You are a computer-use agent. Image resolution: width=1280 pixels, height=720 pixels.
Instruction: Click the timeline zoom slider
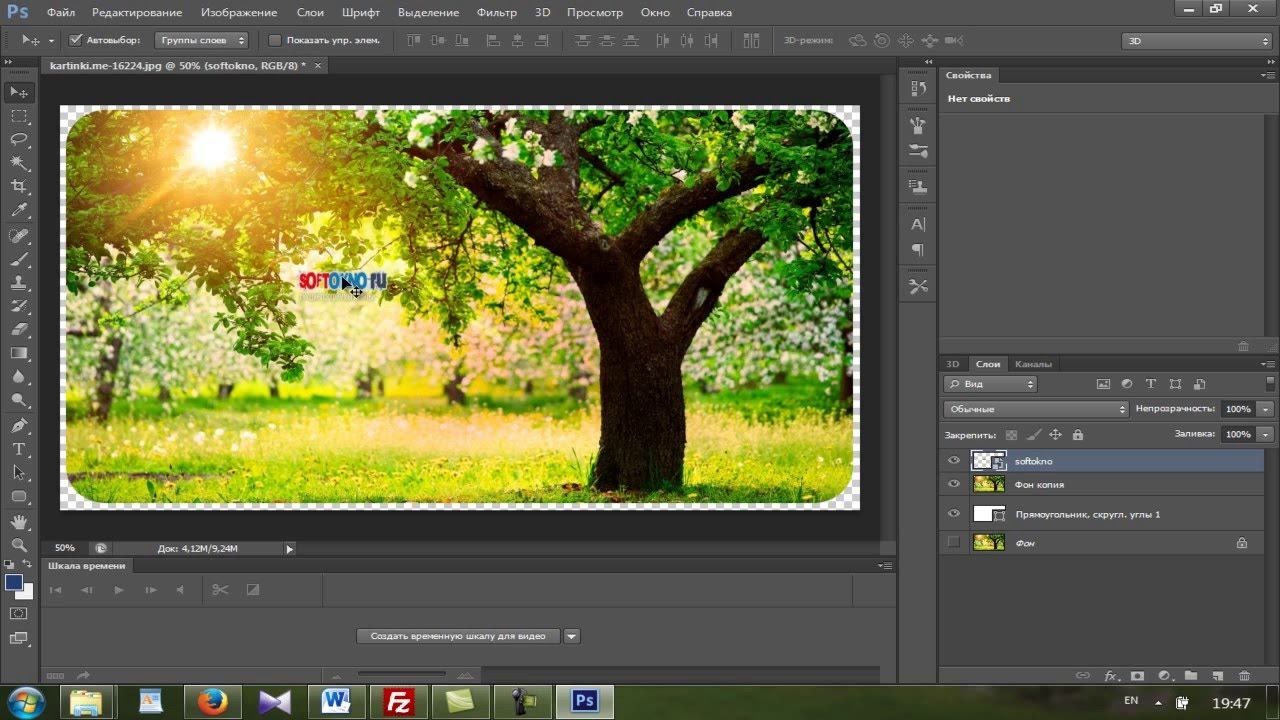coord(402,674)
